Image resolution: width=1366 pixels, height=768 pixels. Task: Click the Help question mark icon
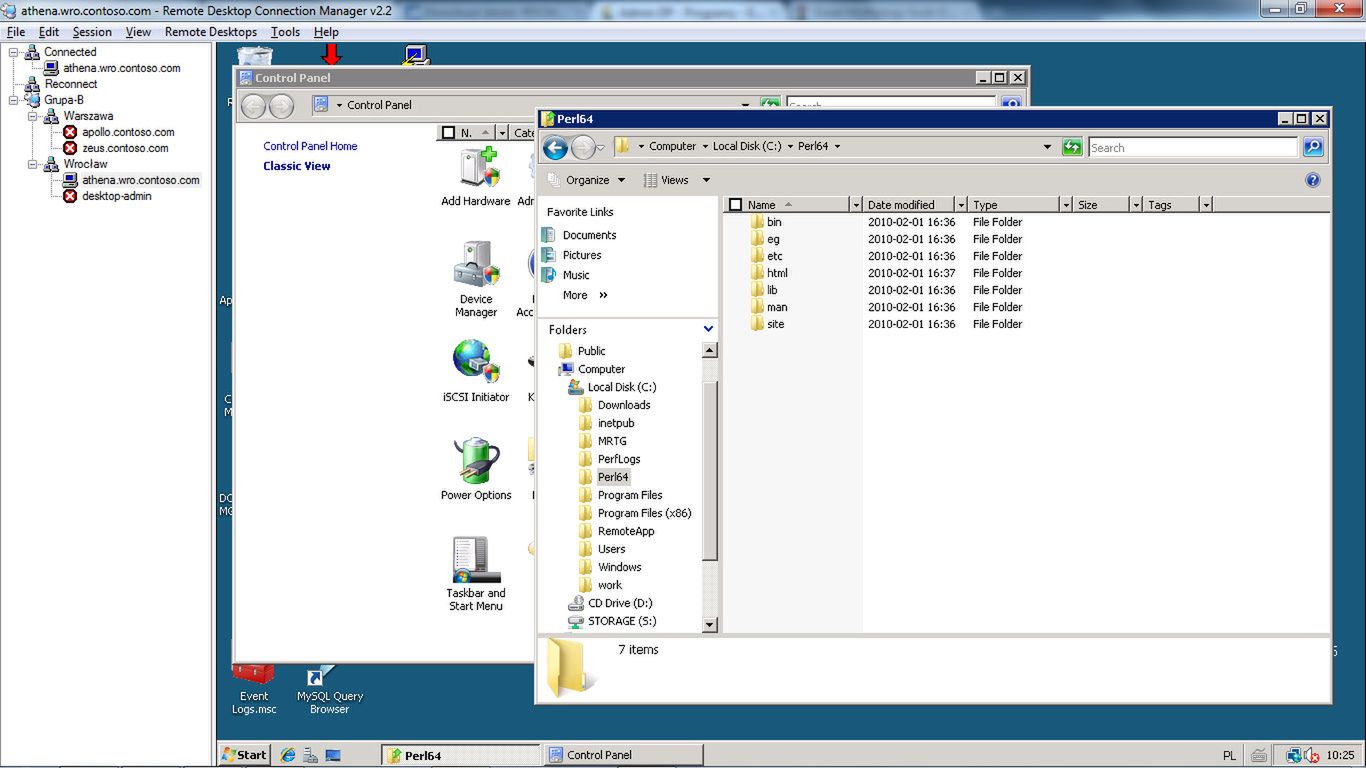1313,180
